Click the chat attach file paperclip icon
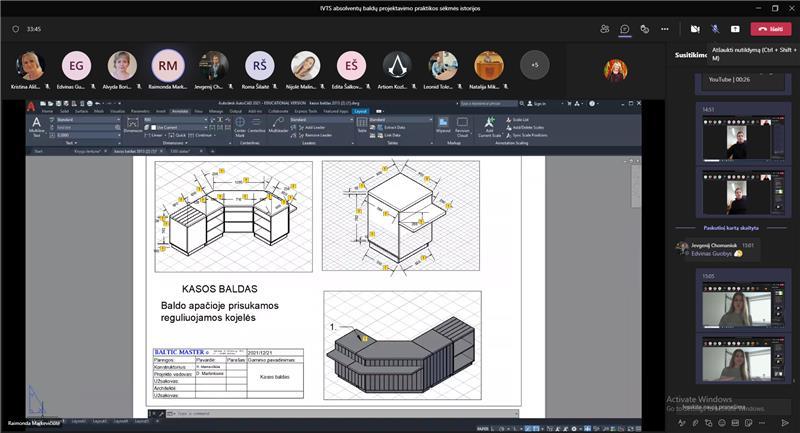This screenshot has width=800, height=433. 695,423
